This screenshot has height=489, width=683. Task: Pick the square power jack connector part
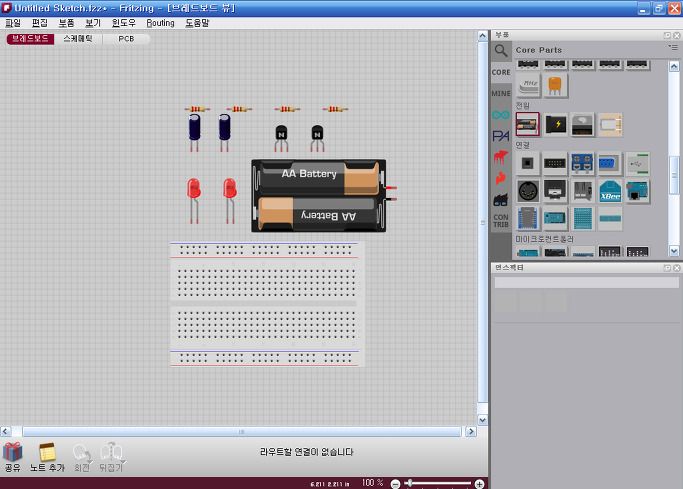(x=528, y=164)
